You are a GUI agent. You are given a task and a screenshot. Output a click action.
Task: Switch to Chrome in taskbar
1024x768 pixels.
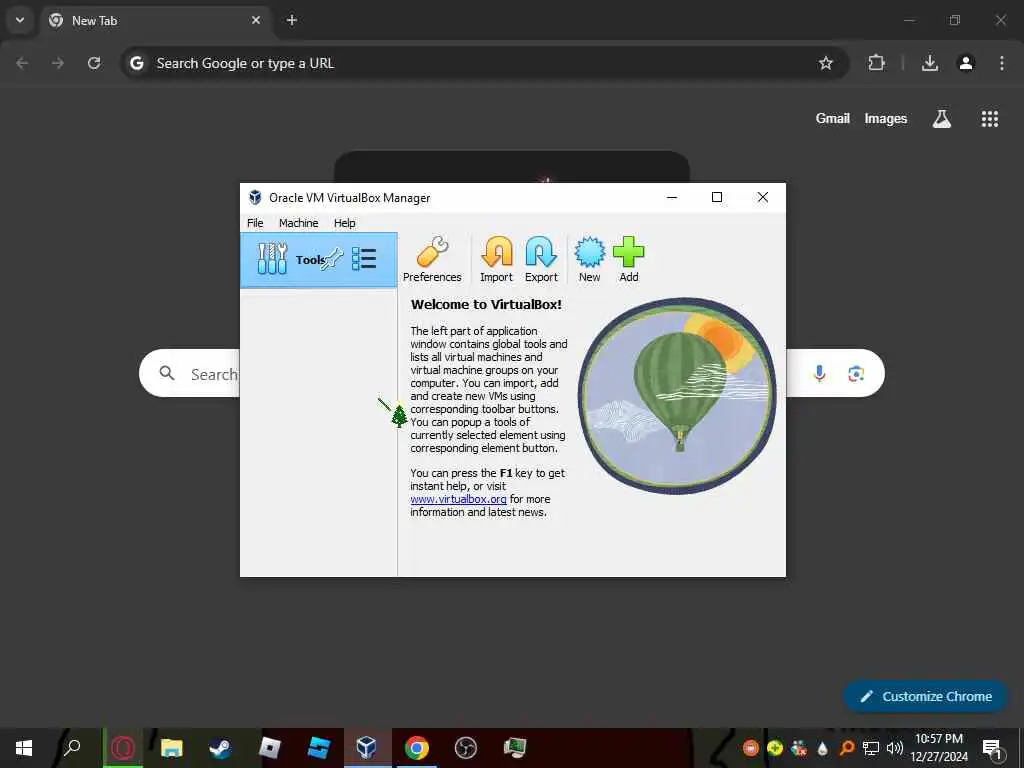click(x=417, y=748)
